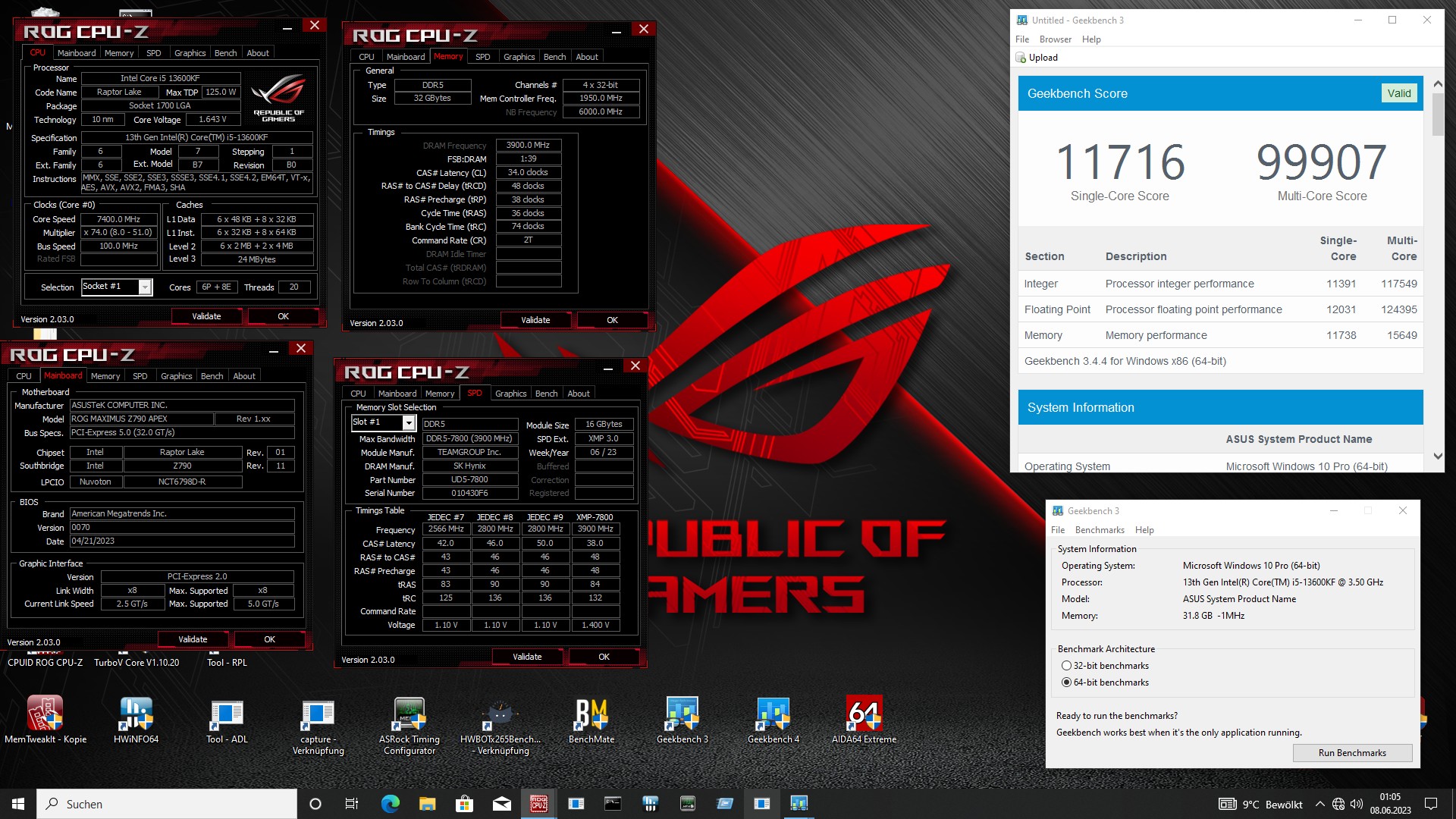The image size is (1456, 819).
Task: Open the About tab in the Mainboard CPU-Z window
Action: point(244,376)
